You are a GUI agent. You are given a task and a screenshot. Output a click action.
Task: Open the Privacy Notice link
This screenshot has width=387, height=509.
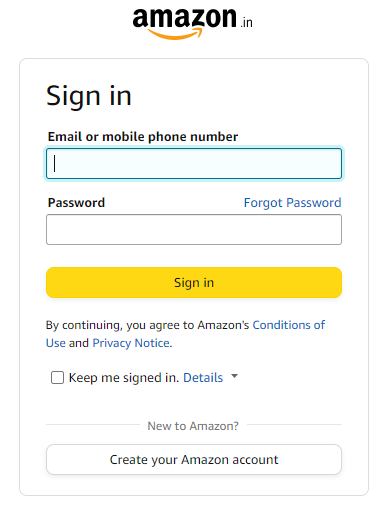[x=131, y=343]
